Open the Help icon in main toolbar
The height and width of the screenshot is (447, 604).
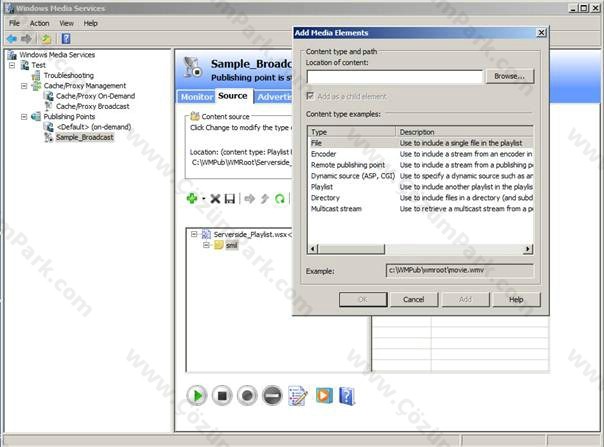tap(66, 39)
